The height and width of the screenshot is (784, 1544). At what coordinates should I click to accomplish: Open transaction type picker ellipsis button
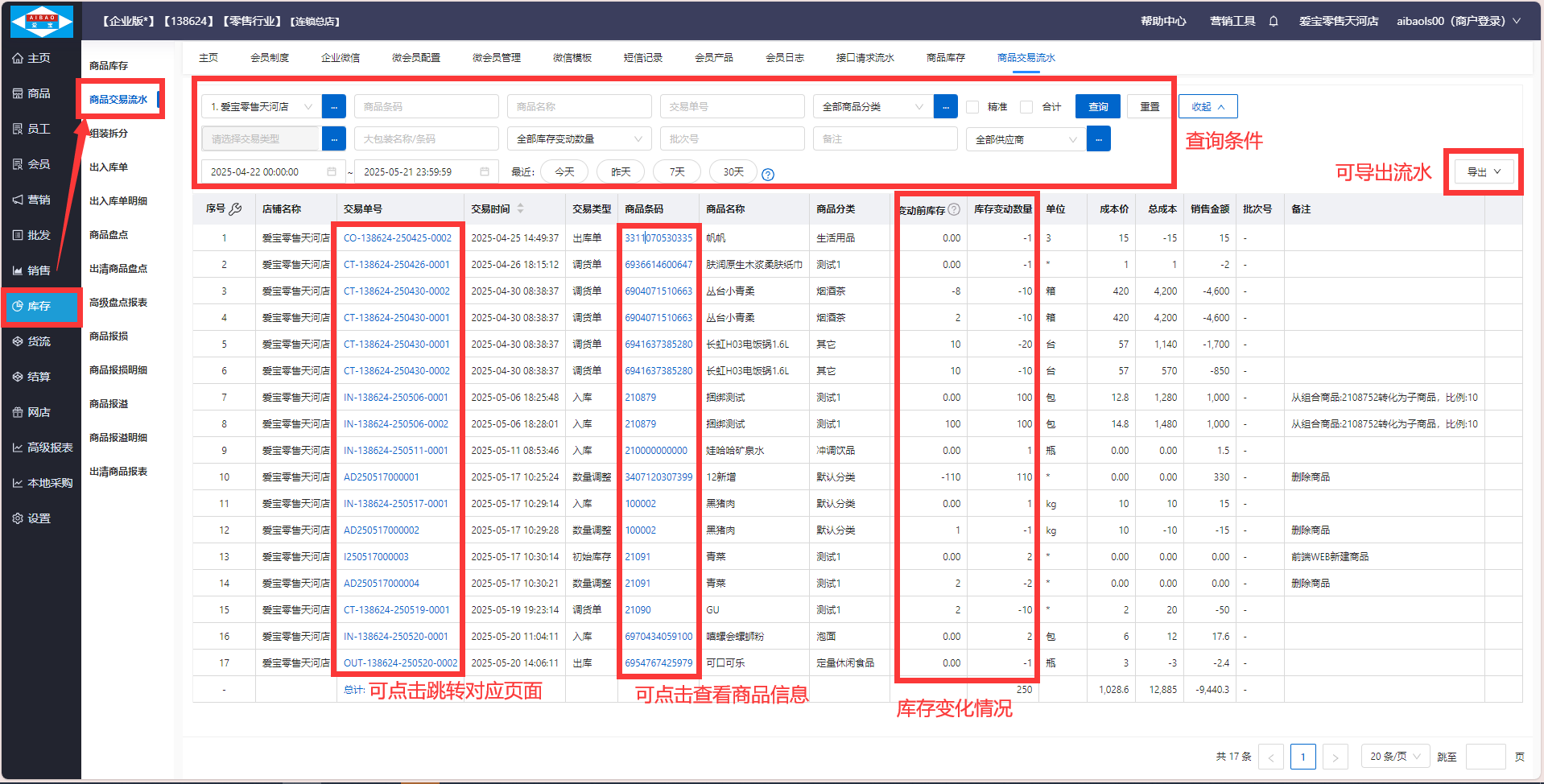(x=334, y=138)
